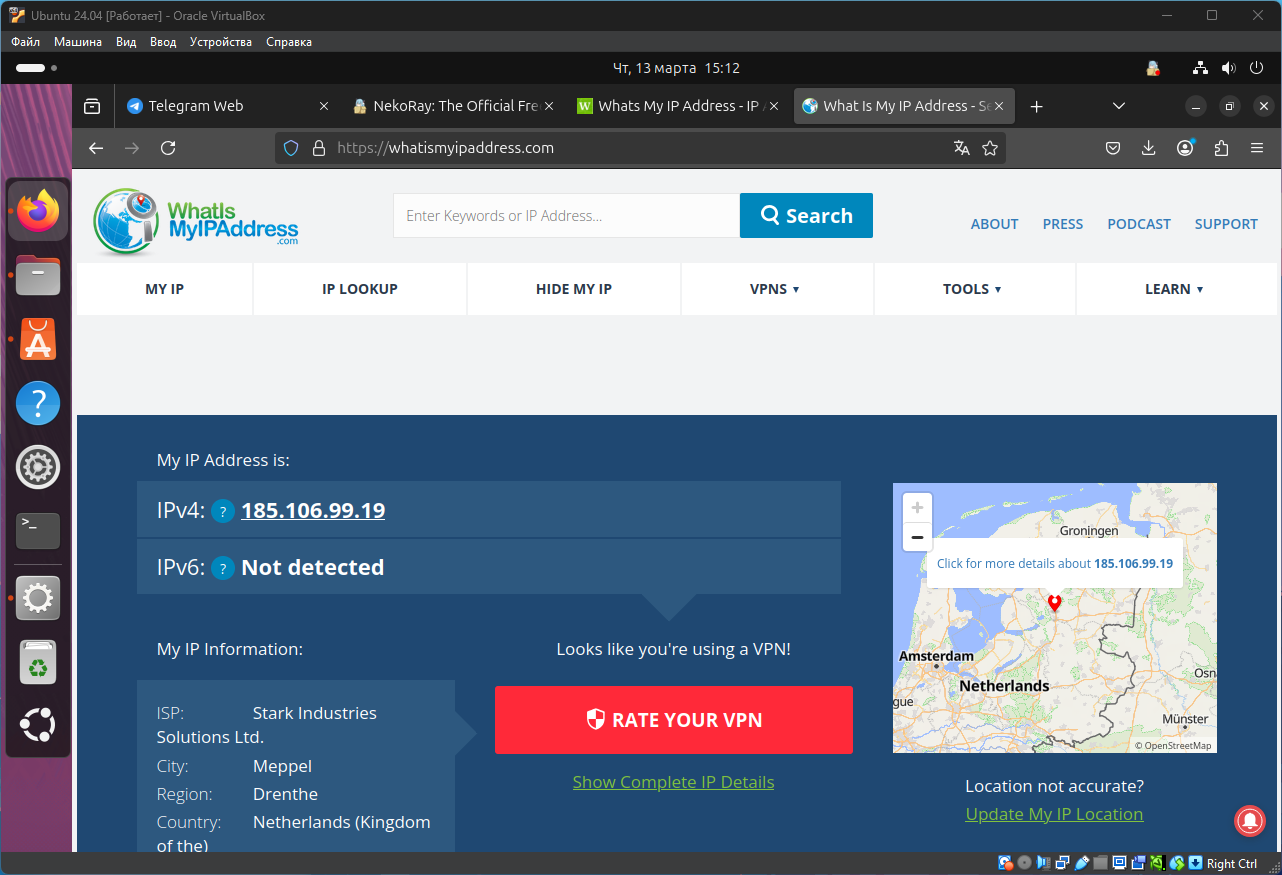Click the red map location pin
Viewport: 1282px width, 875px height.
[x=1054, y=603]
